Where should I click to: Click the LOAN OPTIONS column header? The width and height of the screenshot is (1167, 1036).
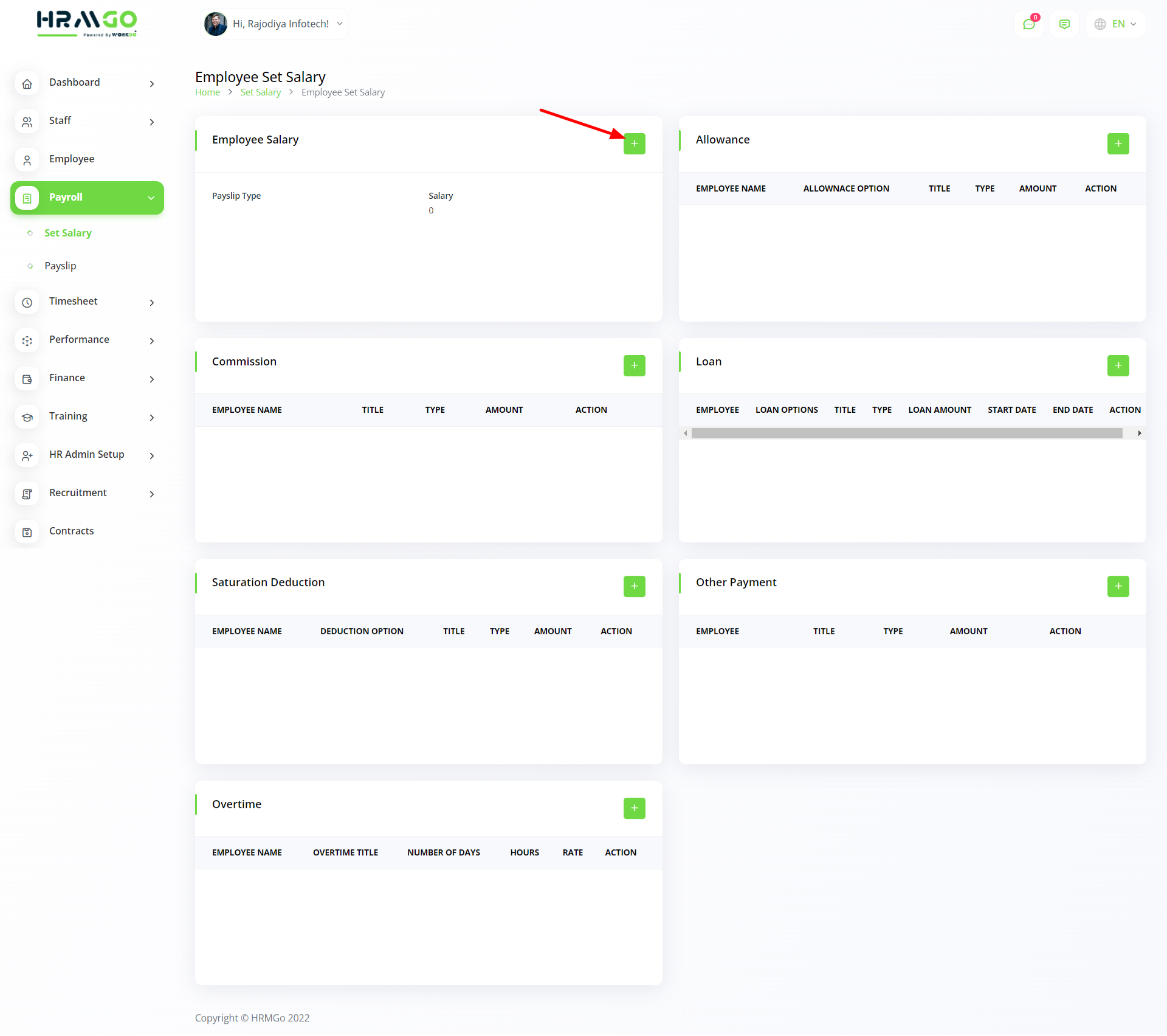click(x=787, y=410)
